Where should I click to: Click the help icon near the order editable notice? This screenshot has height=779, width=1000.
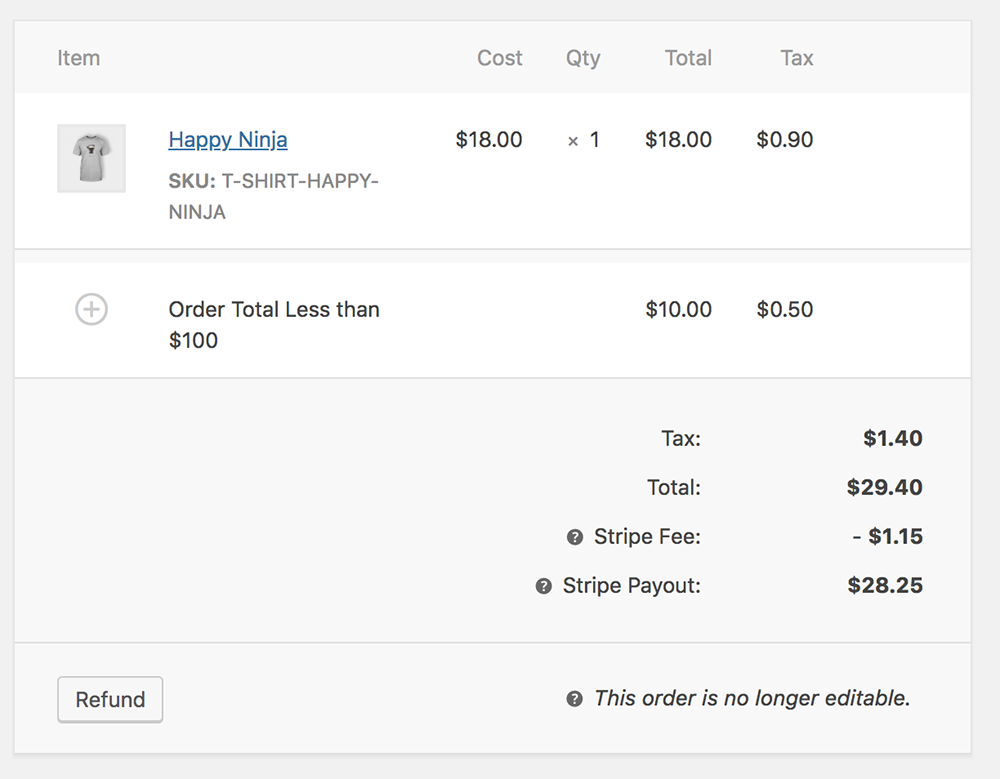(573, 698)
